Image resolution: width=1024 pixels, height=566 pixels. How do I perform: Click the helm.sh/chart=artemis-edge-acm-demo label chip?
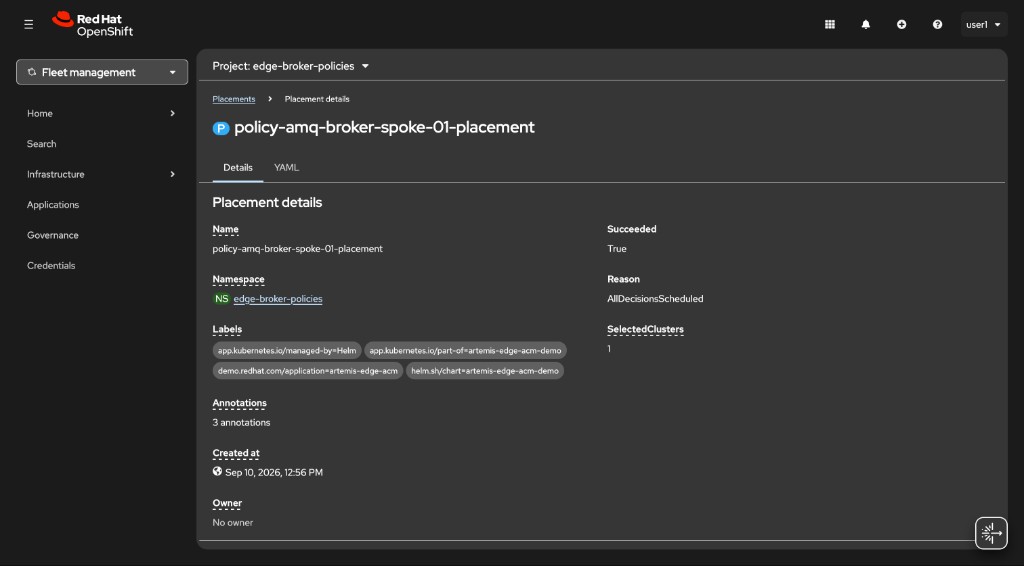tap(485, 371)
